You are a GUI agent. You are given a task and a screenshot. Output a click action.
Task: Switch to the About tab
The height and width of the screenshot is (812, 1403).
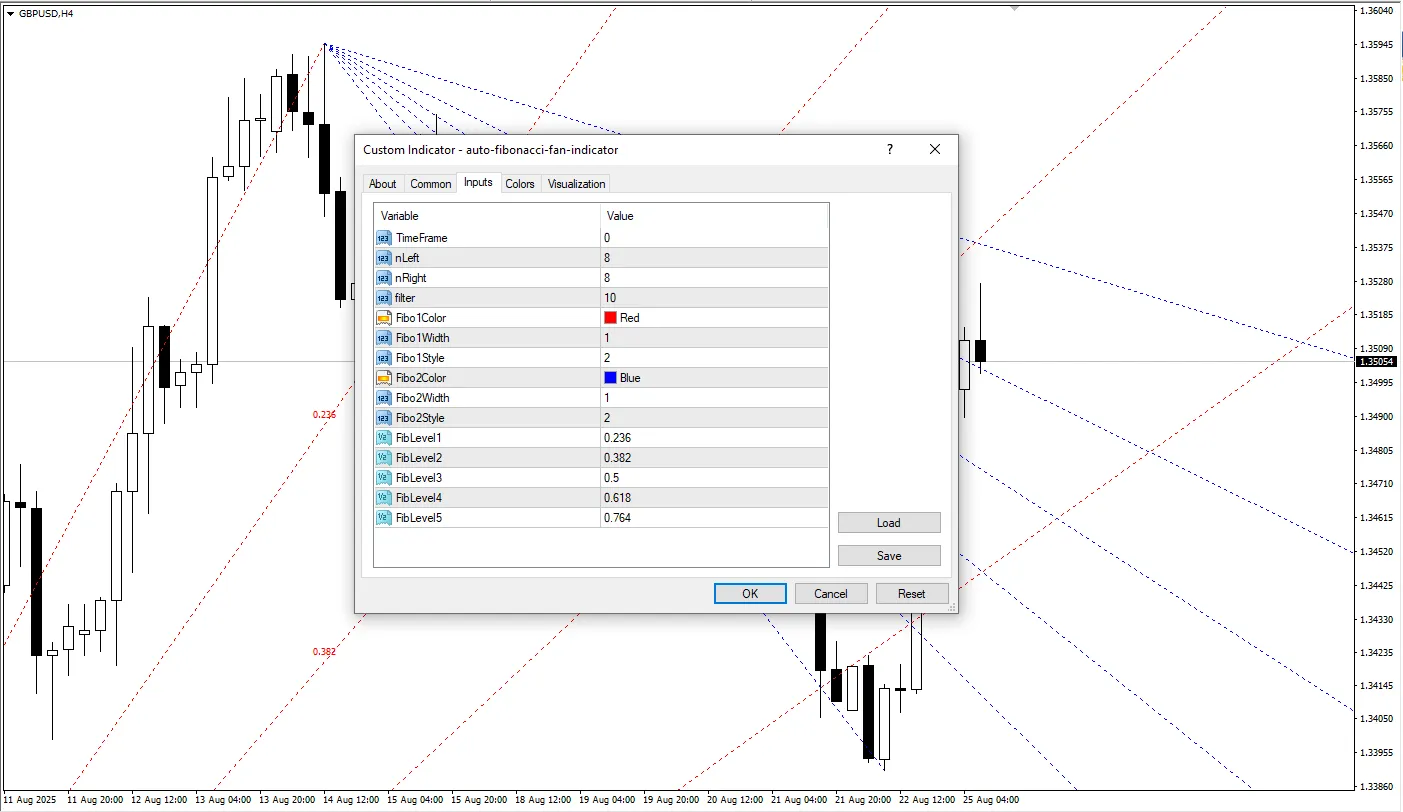click(x=382, y=184)
